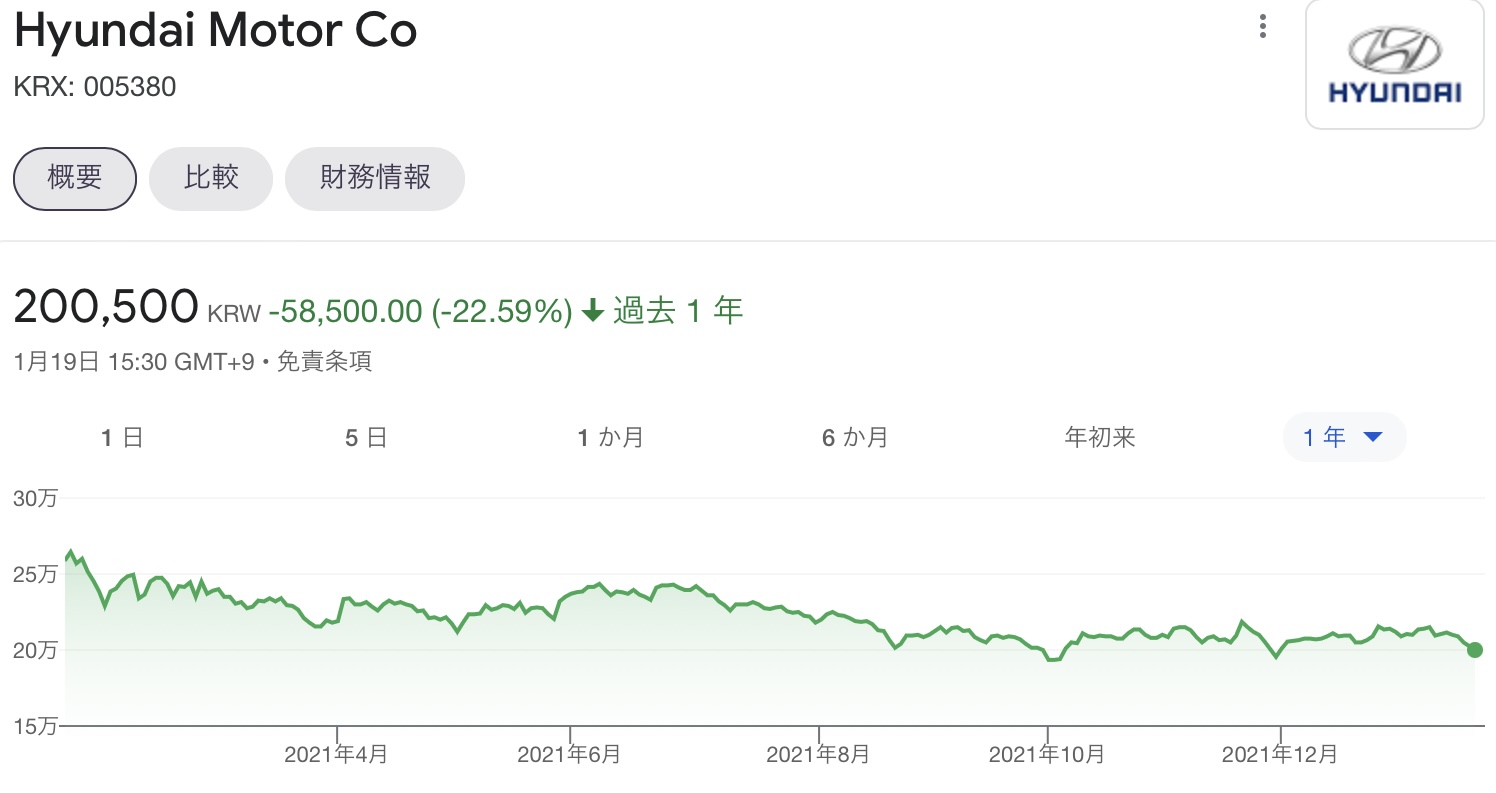Choose the 6 か月 time range

coord(854,437)
